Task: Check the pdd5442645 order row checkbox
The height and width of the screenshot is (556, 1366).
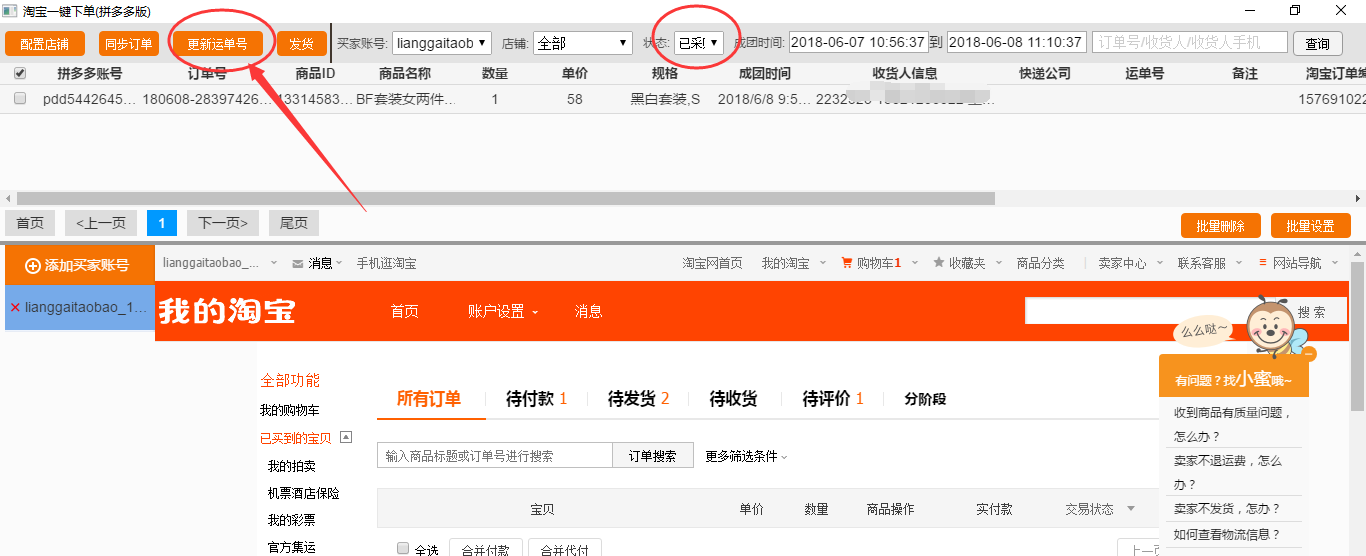Action: click(20, 98)
